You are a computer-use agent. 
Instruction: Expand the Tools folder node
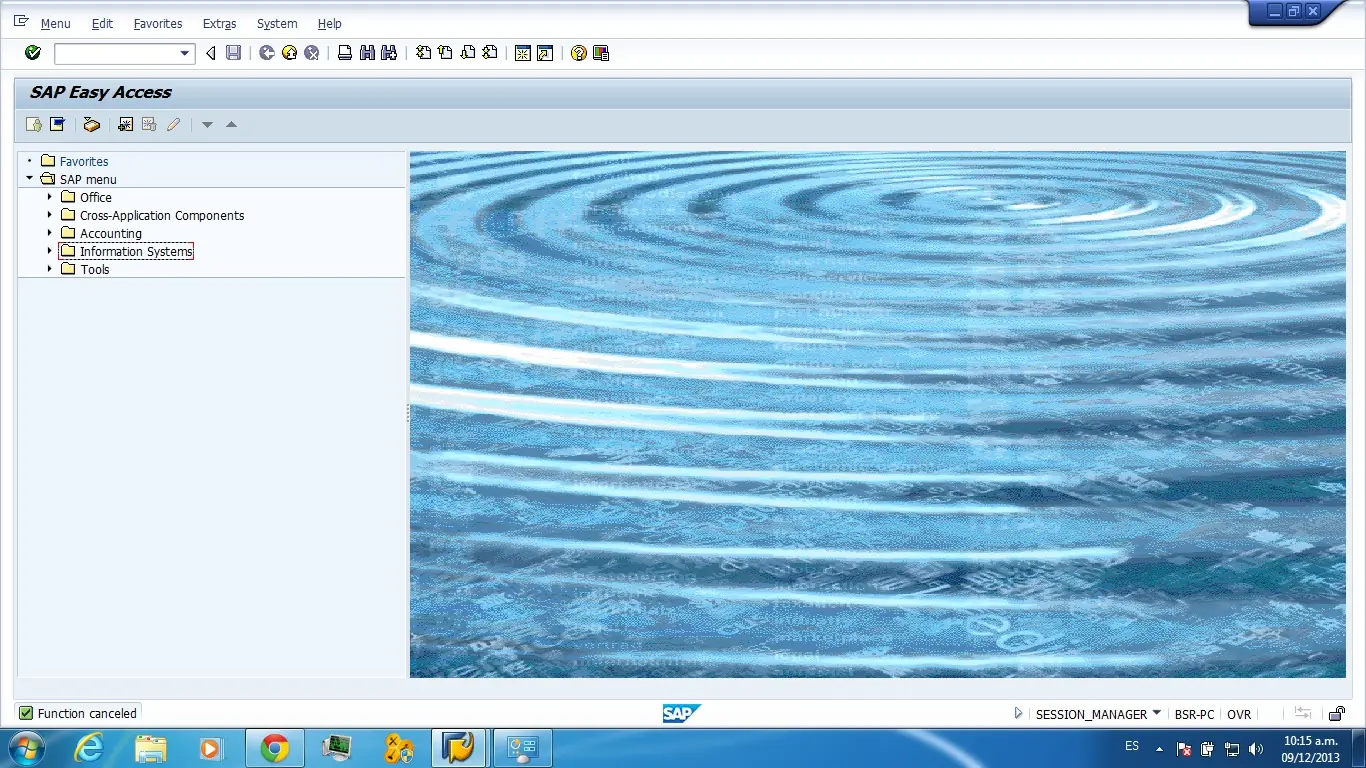[49, 269]
